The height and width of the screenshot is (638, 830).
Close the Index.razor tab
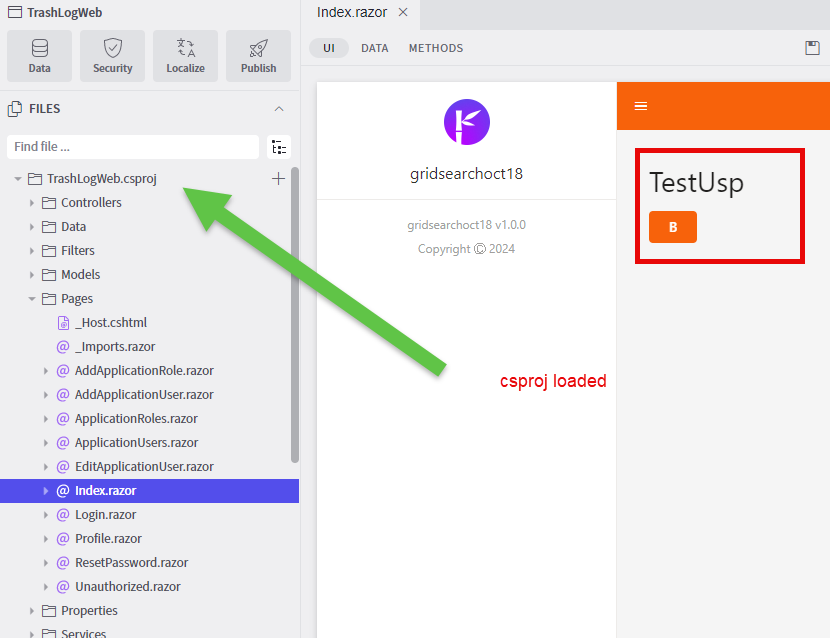click(403, 12)
